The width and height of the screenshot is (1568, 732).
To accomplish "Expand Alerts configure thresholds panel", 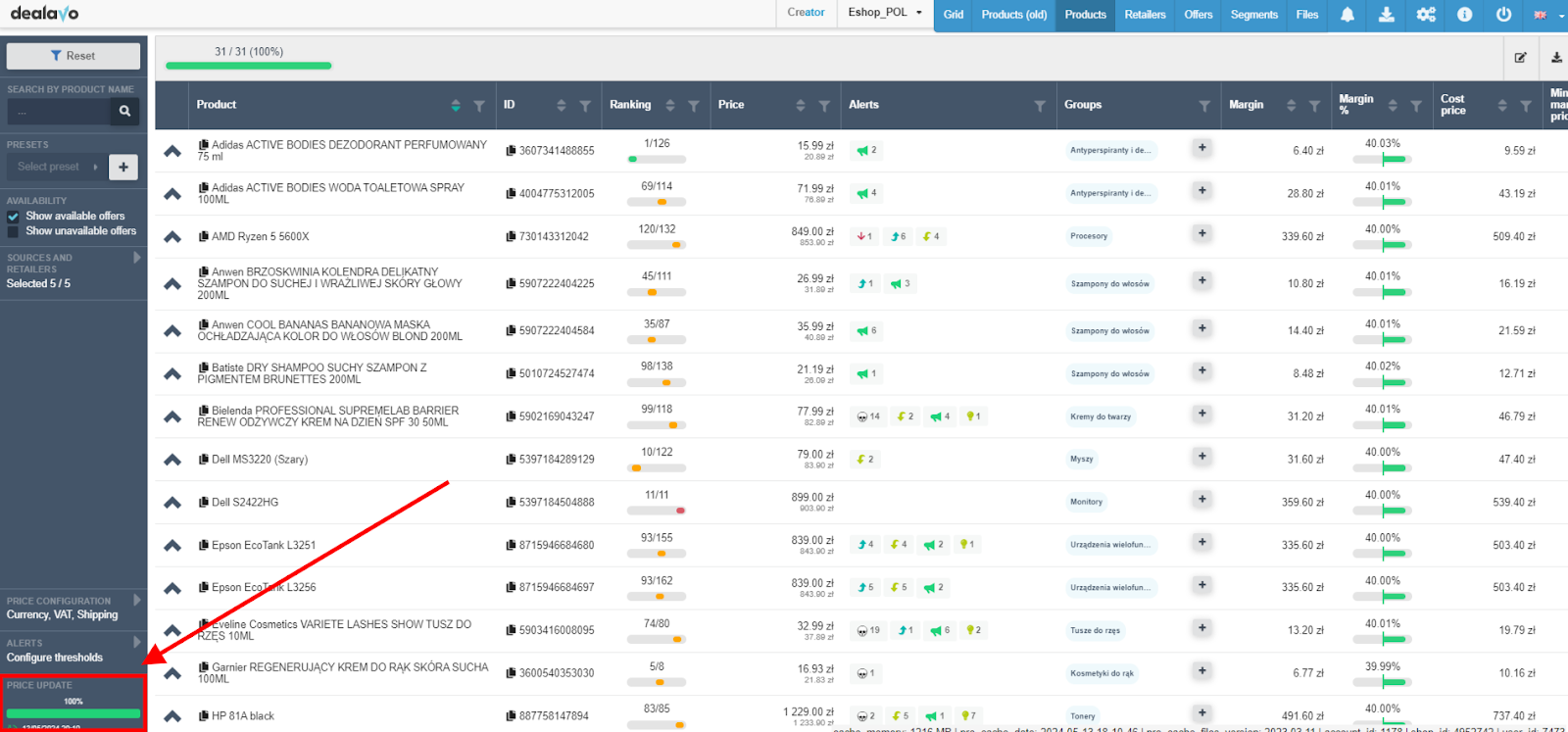I will coord(137,642).
